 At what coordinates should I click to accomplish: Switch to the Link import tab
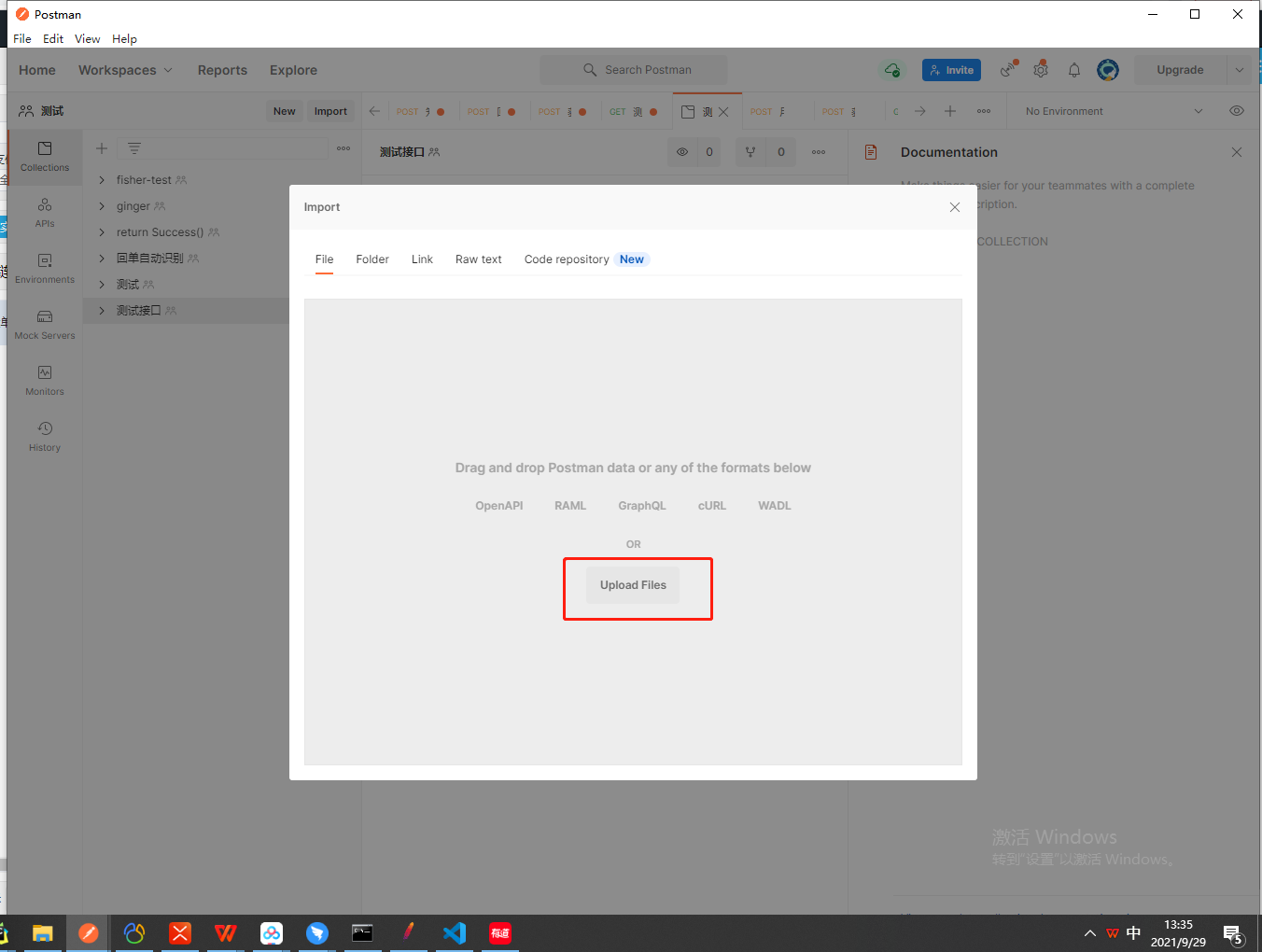pyautogui.click(x=422, y=259)
